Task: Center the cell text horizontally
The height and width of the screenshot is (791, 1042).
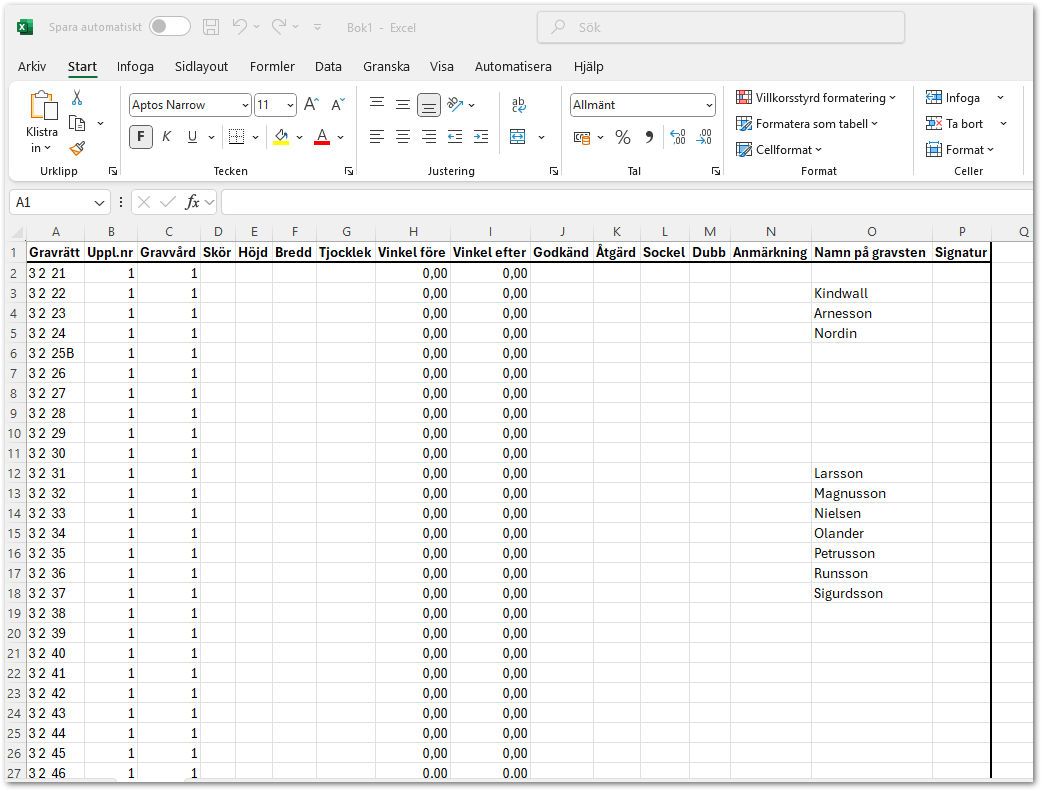Action: (403, 137)
